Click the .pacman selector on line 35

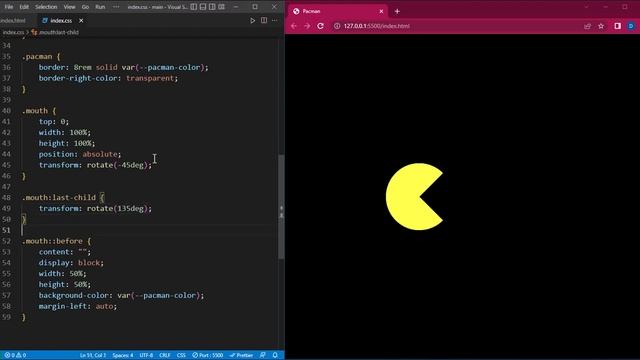[37, 56]
